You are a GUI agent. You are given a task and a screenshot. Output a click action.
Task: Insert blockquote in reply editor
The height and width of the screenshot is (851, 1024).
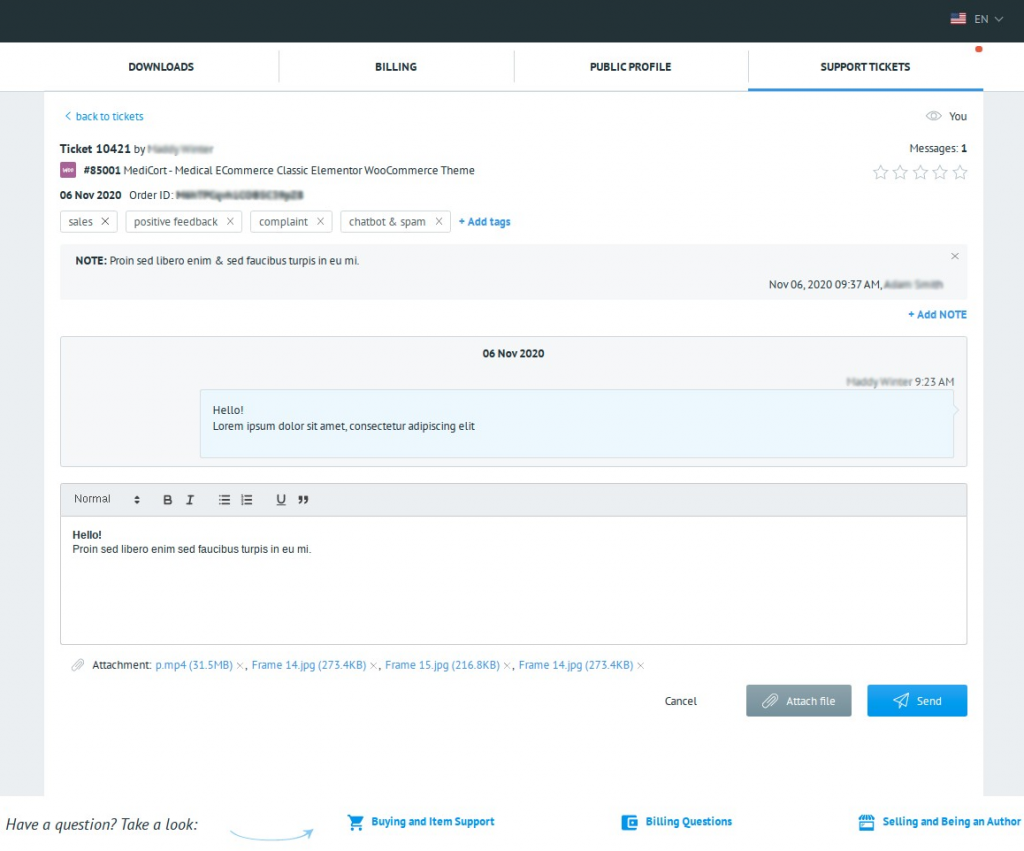[x=303, y=500]
